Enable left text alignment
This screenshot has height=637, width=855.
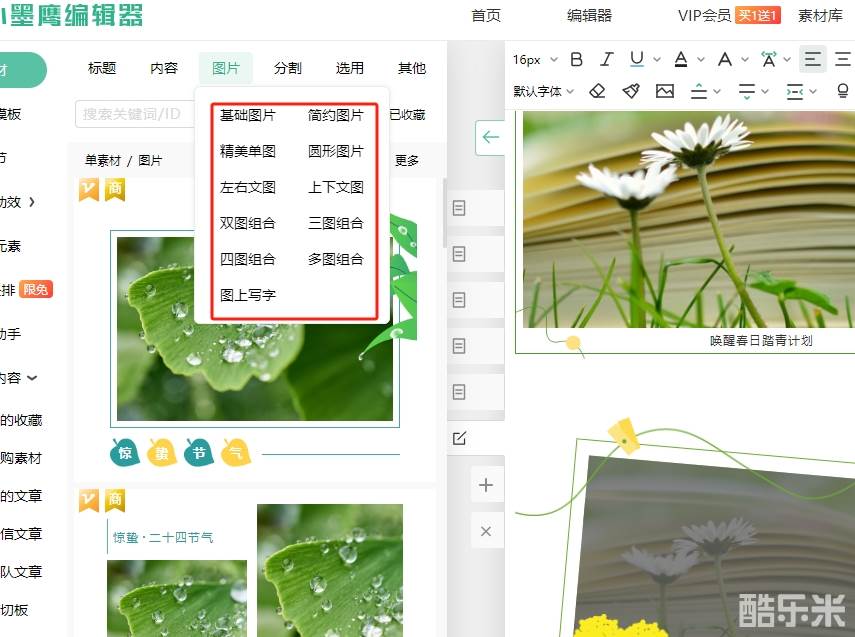click(x=812, y=60)
